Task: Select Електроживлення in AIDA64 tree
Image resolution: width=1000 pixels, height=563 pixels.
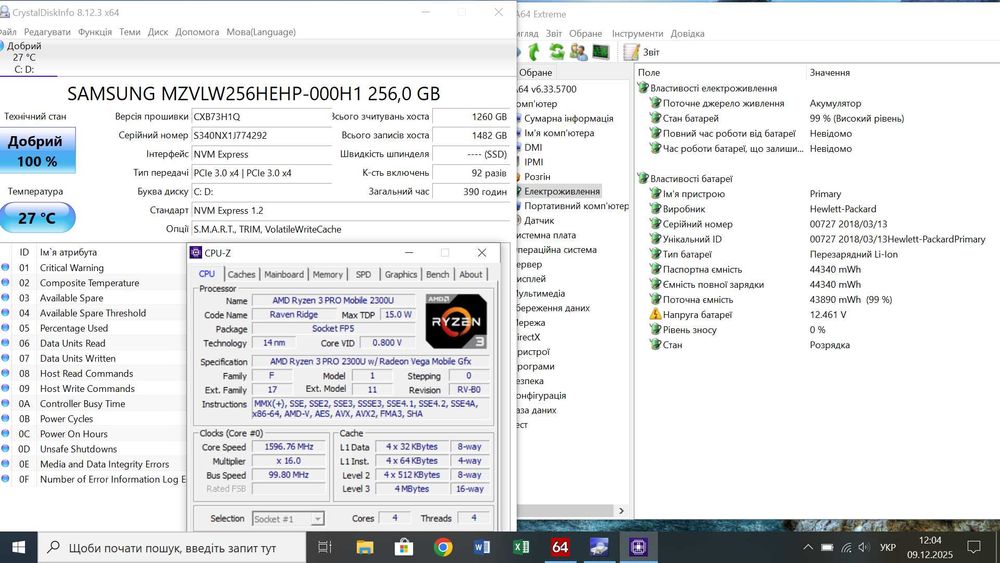Action: coord(561,191)
